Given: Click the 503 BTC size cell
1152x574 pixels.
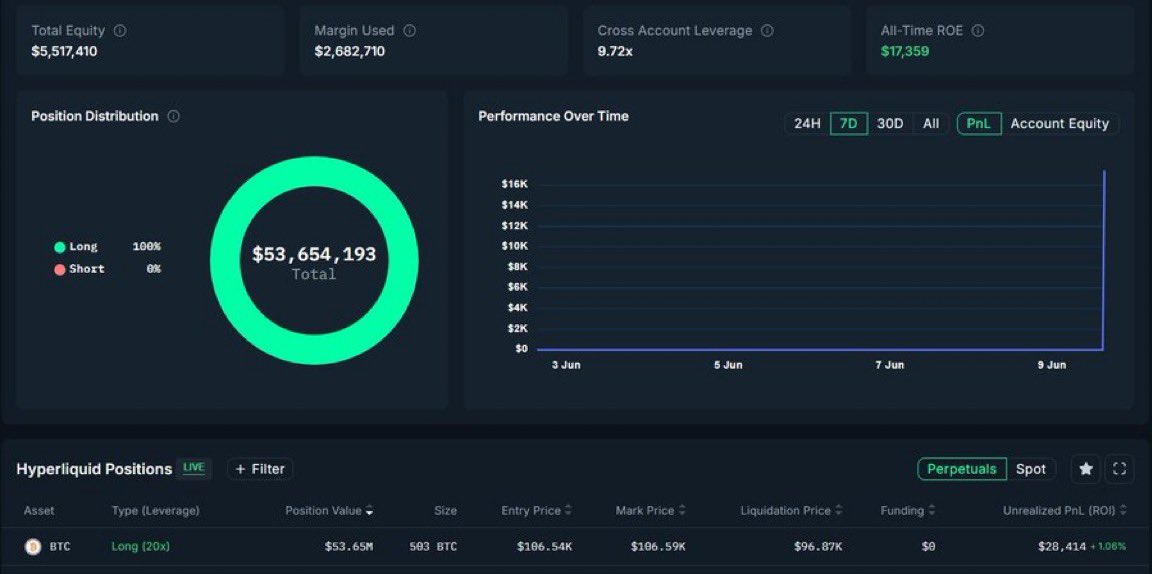Looking at the screenshot, I should click(x=433, y=547).
